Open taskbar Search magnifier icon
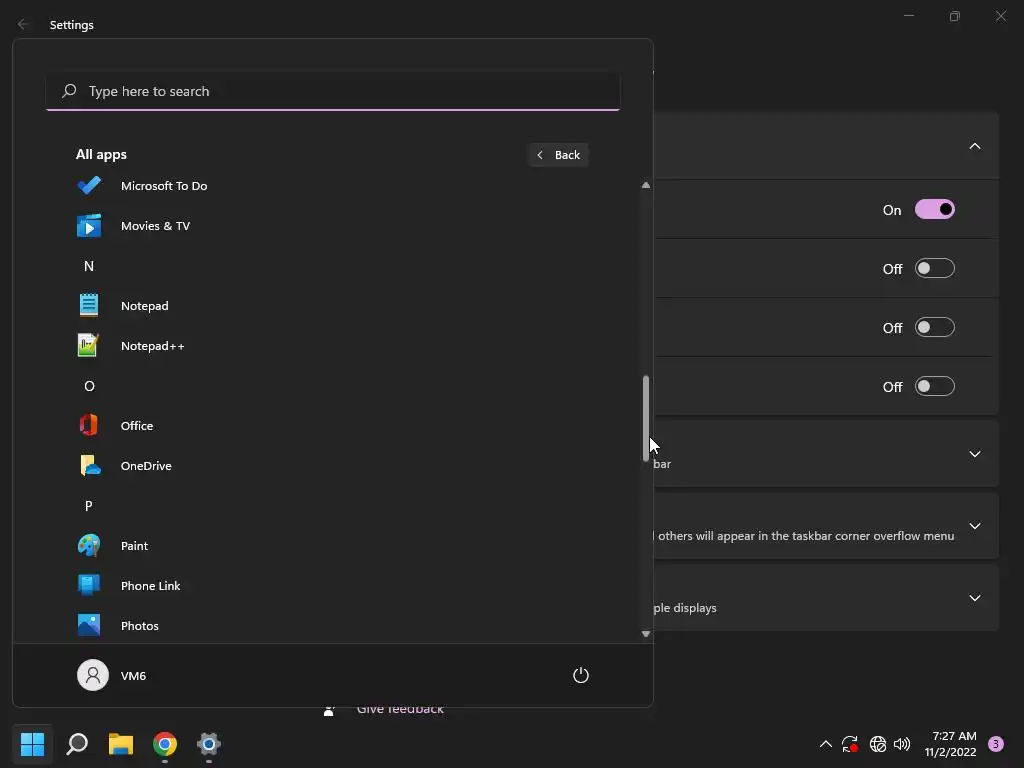Viewport: 1024px width, 768px height. (x=77, y=743)
